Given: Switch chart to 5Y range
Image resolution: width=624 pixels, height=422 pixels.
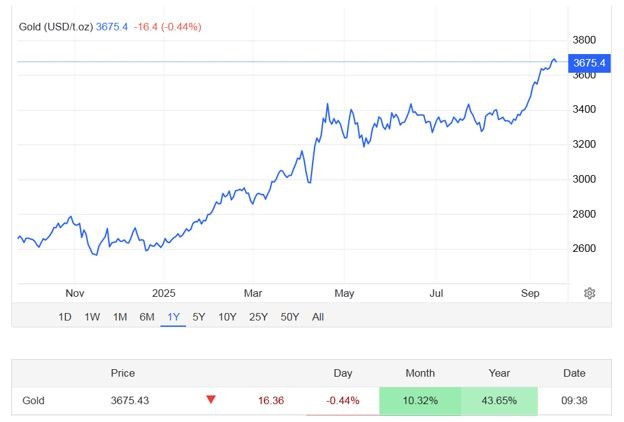Looking at the screenshot, I should tap(198, 317).
